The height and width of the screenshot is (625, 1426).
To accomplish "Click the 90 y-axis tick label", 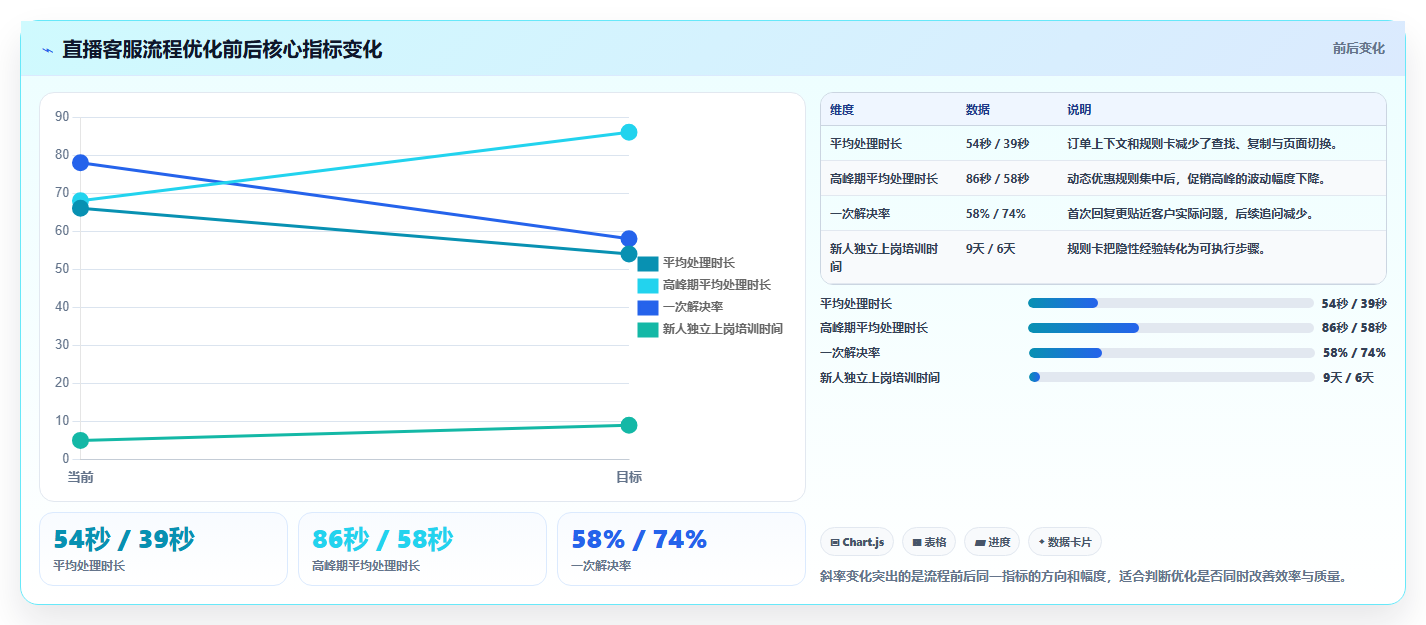I will [x=62, y=117].
